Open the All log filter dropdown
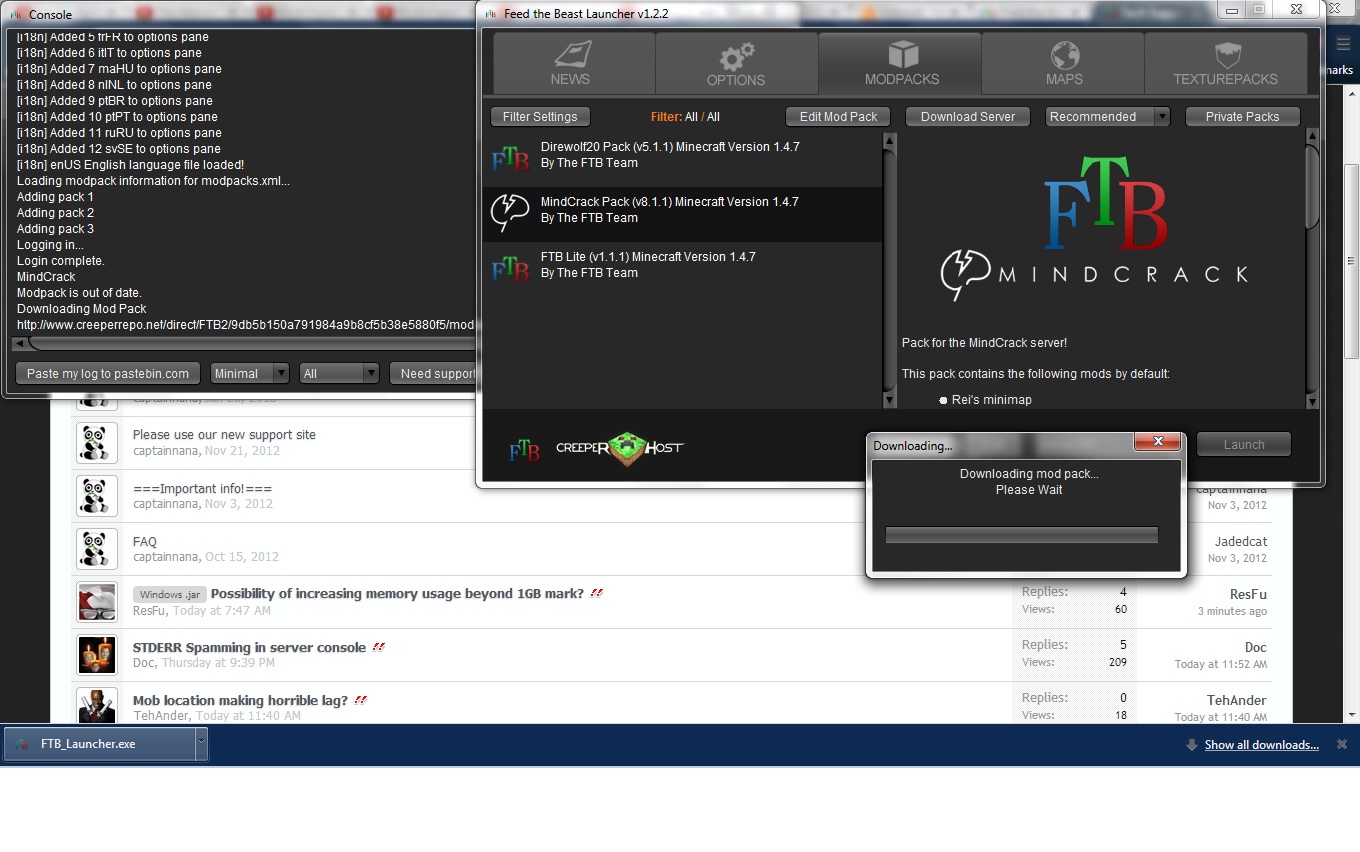 point(339,373)
